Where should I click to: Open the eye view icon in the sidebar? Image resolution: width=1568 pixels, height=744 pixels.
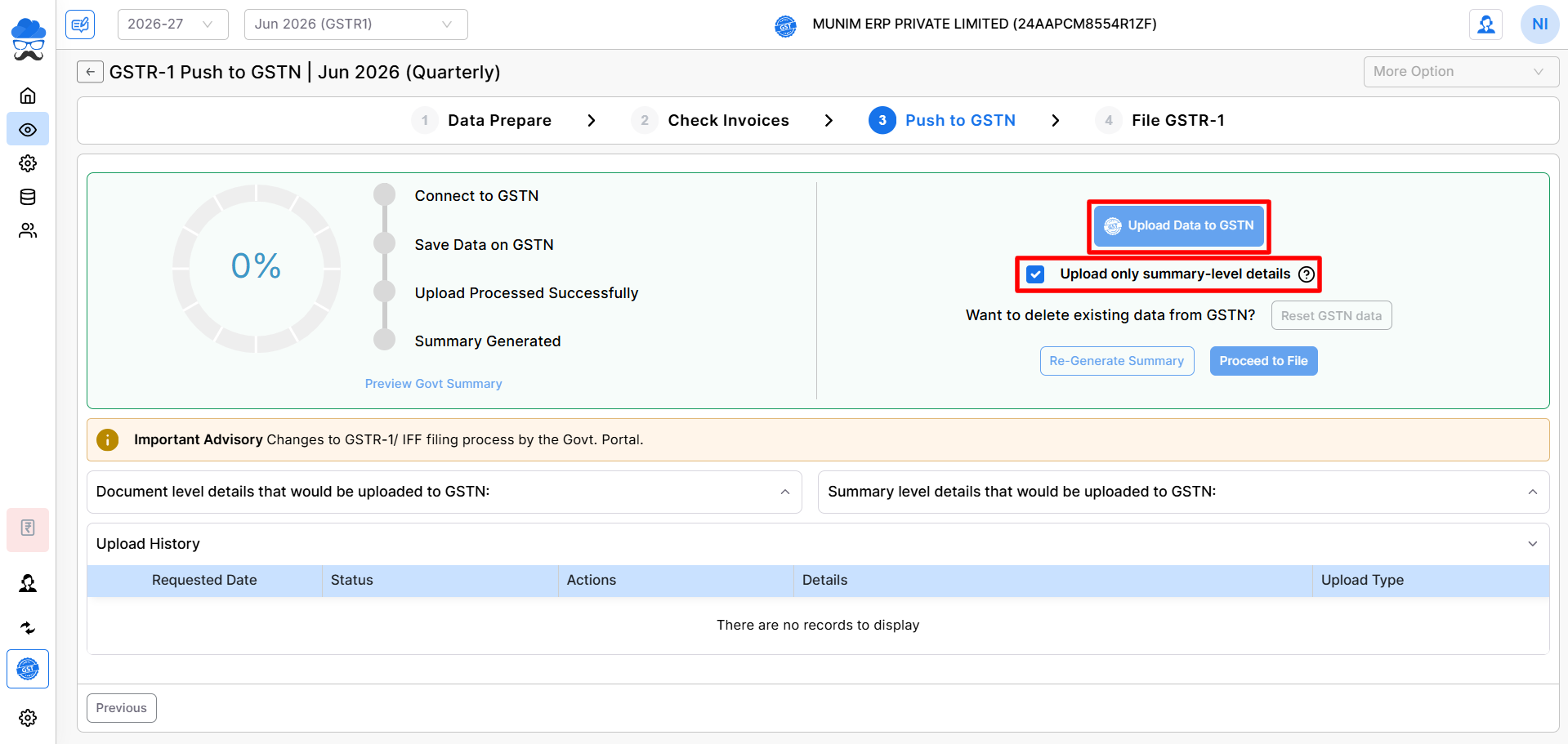click(28, 130)
